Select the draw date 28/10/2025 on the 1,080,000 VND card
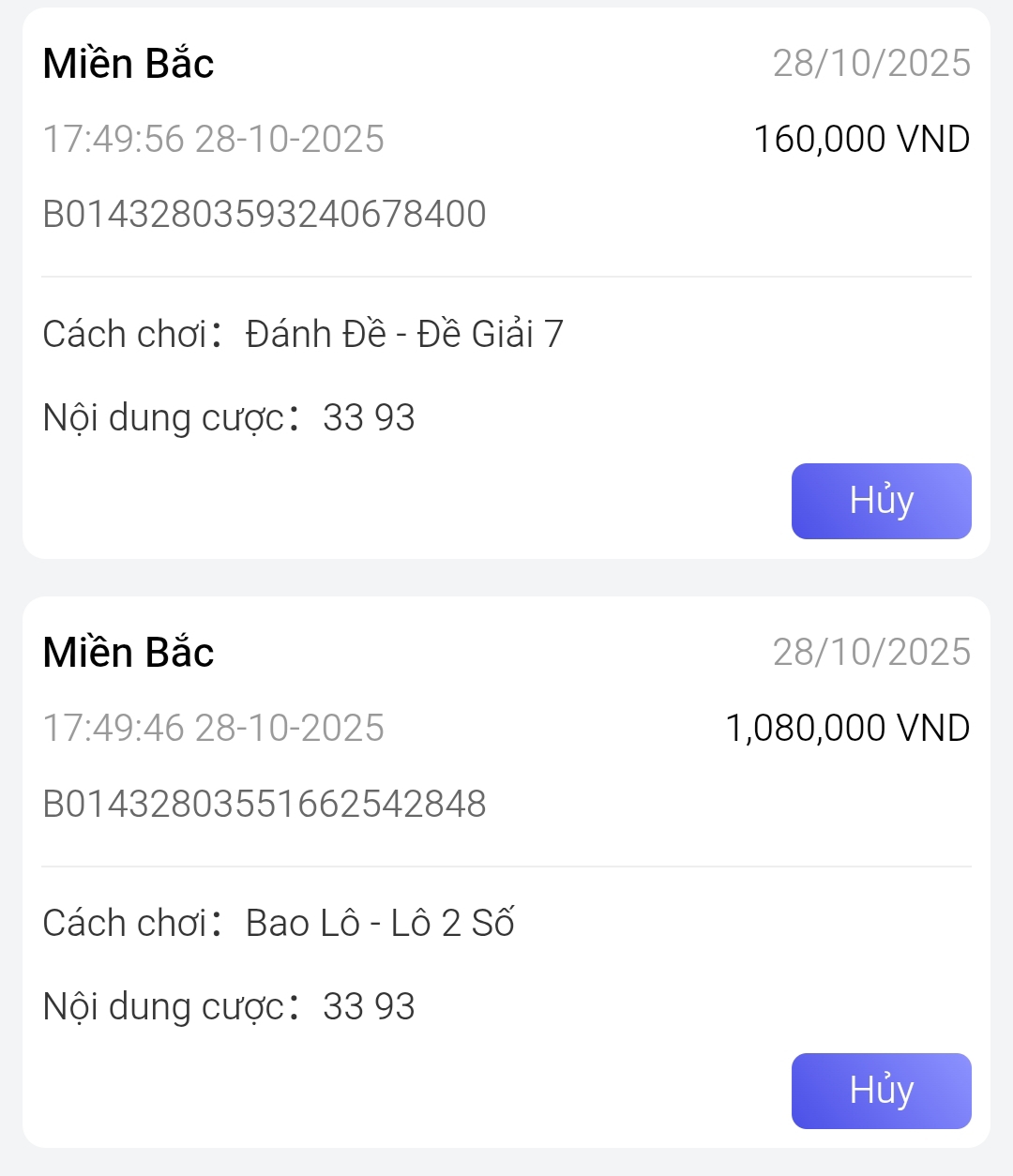The width and height of the screenshot is (1013, 1176). click(871, 653)
